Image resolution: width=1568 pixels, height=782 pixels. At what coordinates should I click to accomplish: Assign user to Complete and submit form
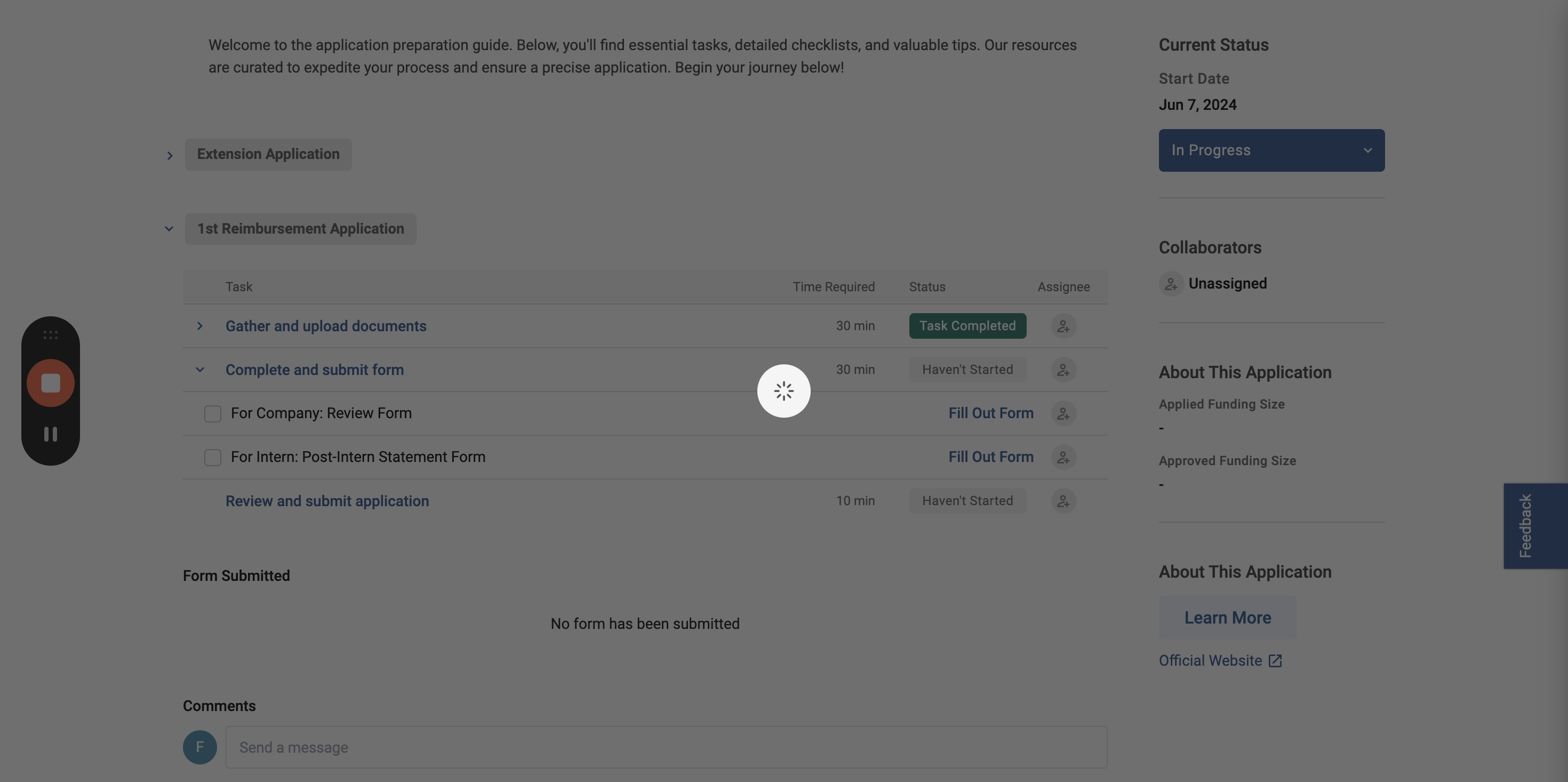(x=1063, y=370)
